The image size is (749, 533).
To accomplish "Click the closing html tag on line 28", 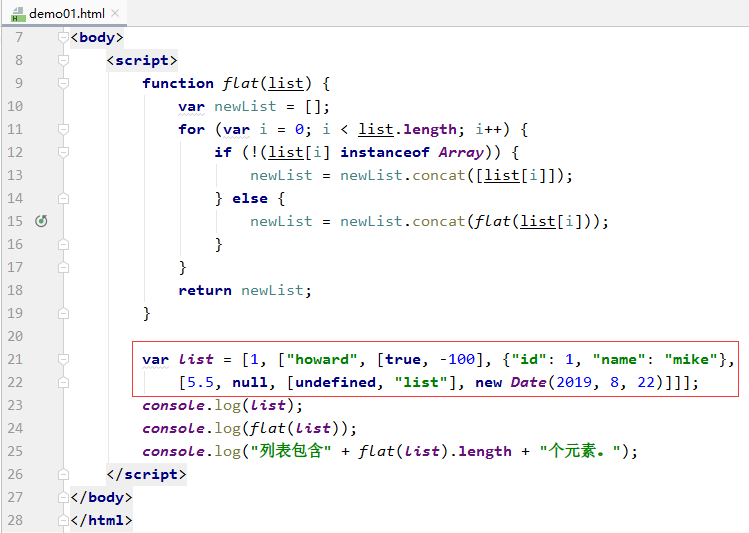I will click(x=101, y=520).
